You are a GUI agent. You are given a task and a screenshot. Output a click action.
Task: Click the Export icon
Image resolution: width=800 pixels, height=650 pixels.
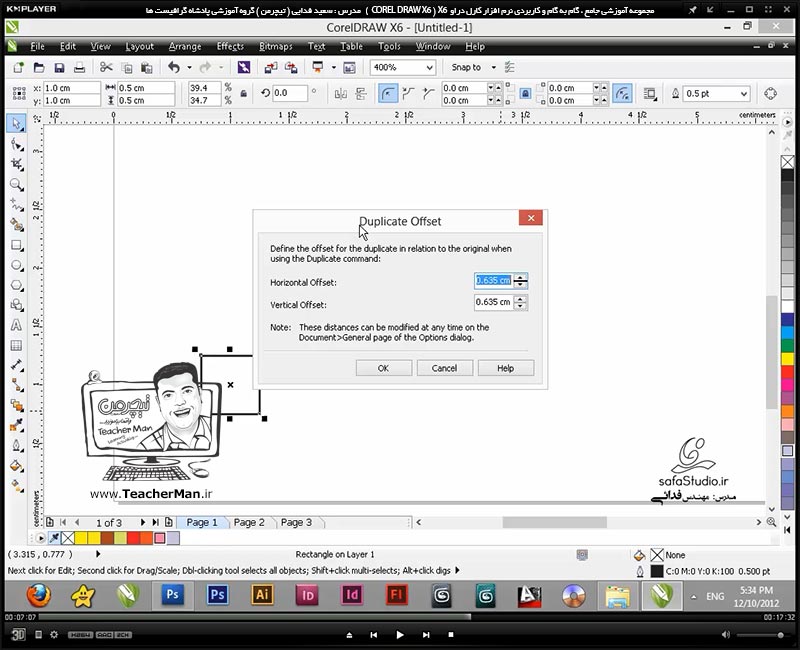pyautogui.click(x=291, y=67)
